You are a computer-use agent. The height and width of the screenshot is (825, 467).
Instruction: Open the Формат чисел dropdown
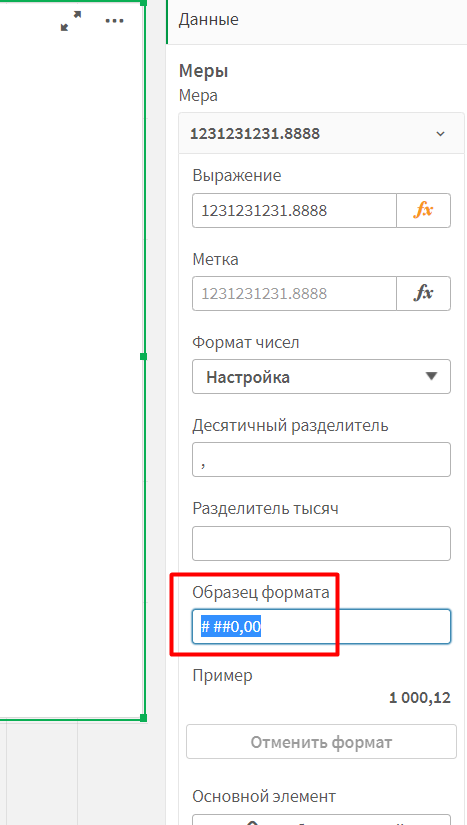pos(321,377)
